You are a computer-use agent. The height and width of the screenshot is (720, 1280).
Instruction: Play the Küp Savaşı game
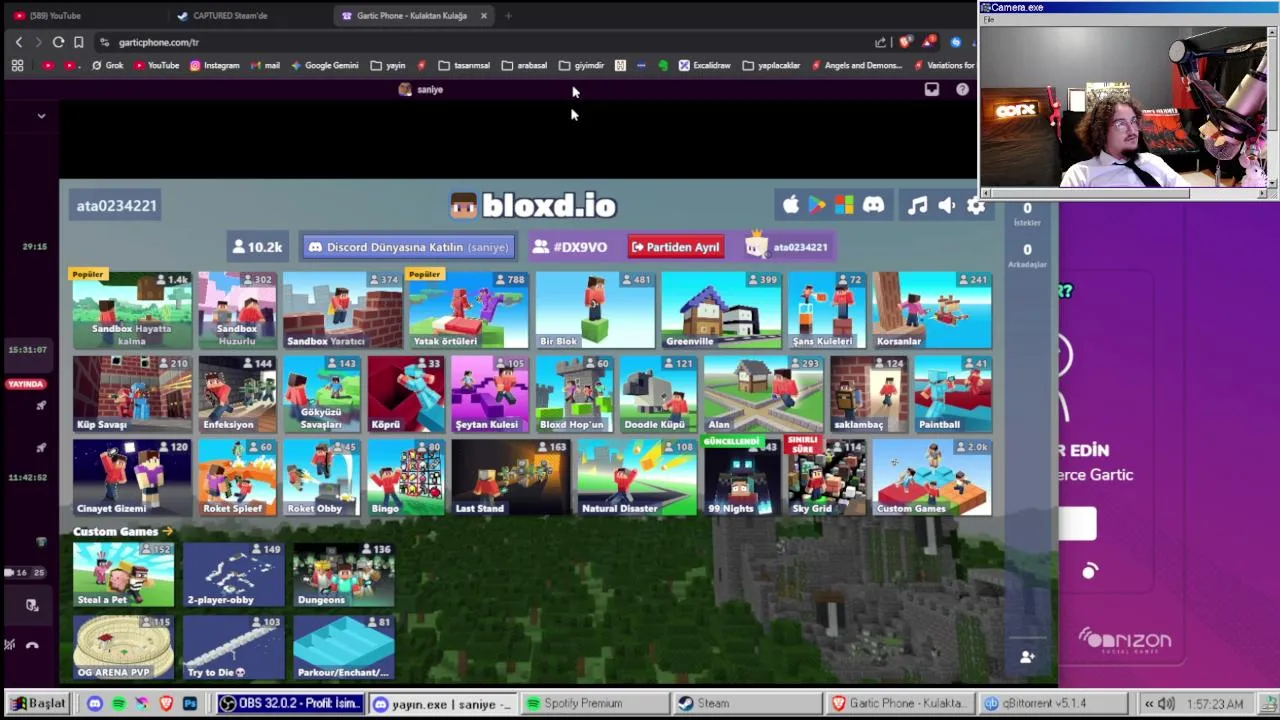pos(132,393)
